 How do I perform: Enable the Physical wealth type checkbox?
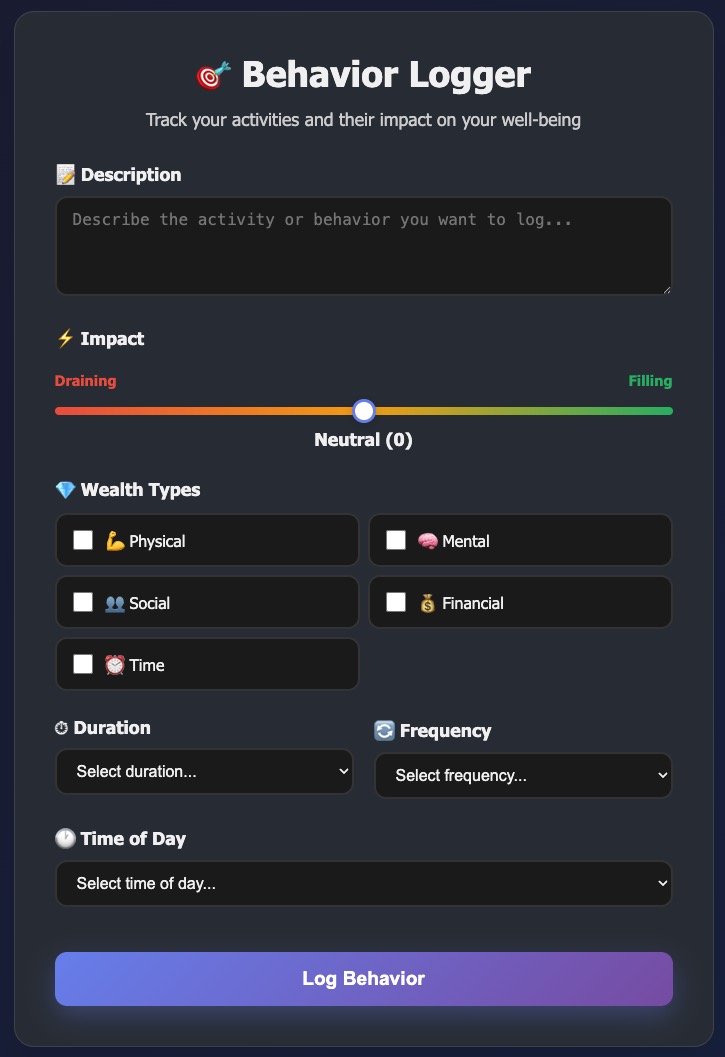(x=83, y=540)
